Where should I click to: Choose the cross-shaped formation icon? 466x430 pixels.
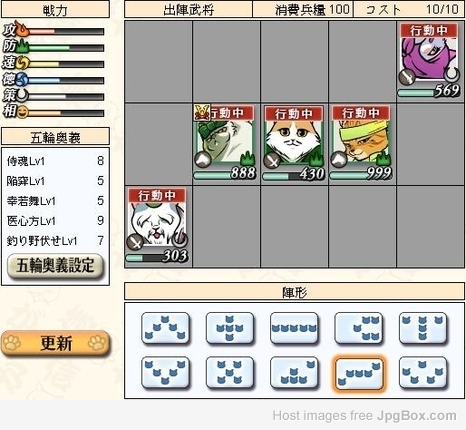[x=230, y=328]
